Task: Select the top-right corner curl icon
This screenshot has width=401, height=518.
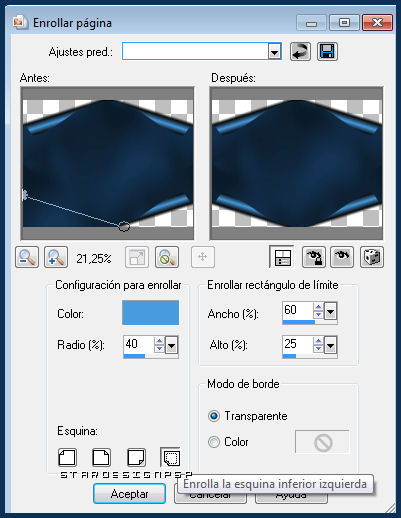Action: pyautogui.click(x=101, y=457)
